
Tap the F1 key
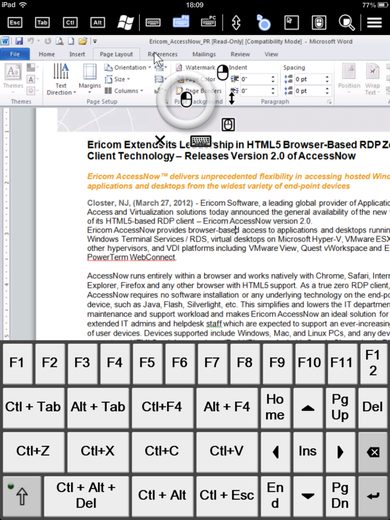[17, 363]
